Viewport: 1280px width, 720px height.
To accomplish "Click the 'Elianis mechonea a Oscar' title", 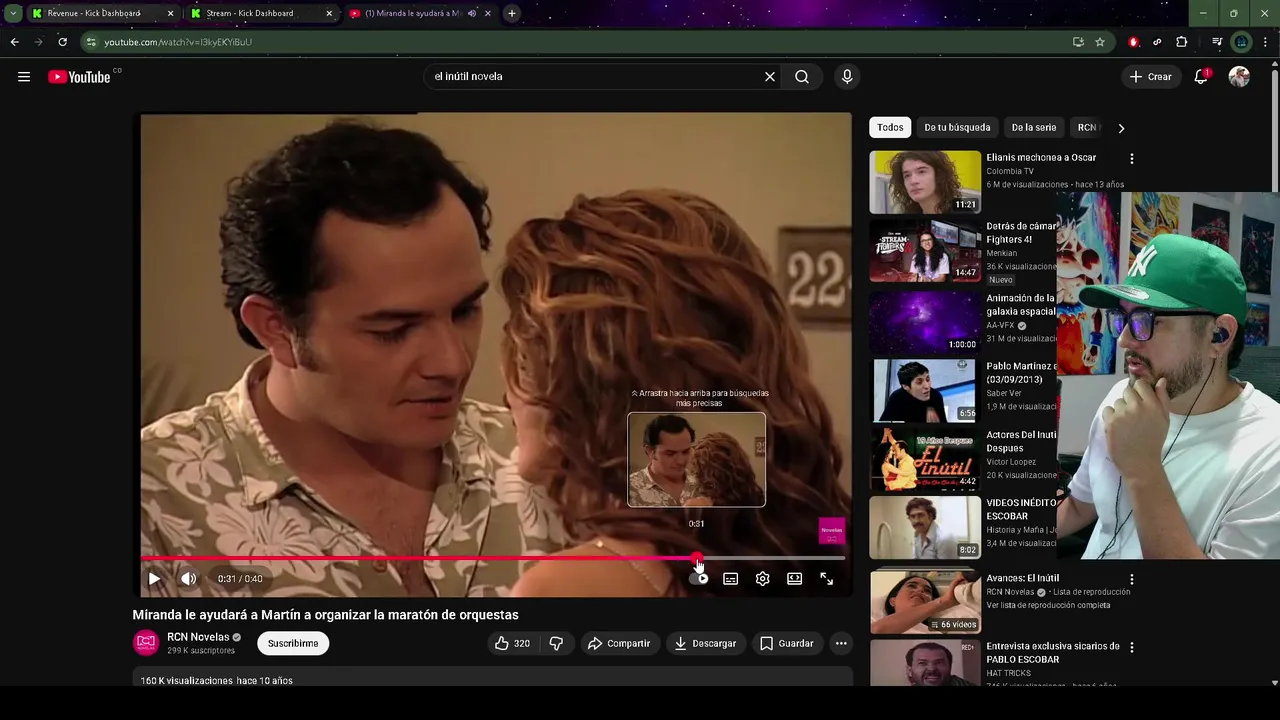I will [x=1041, y=158].
